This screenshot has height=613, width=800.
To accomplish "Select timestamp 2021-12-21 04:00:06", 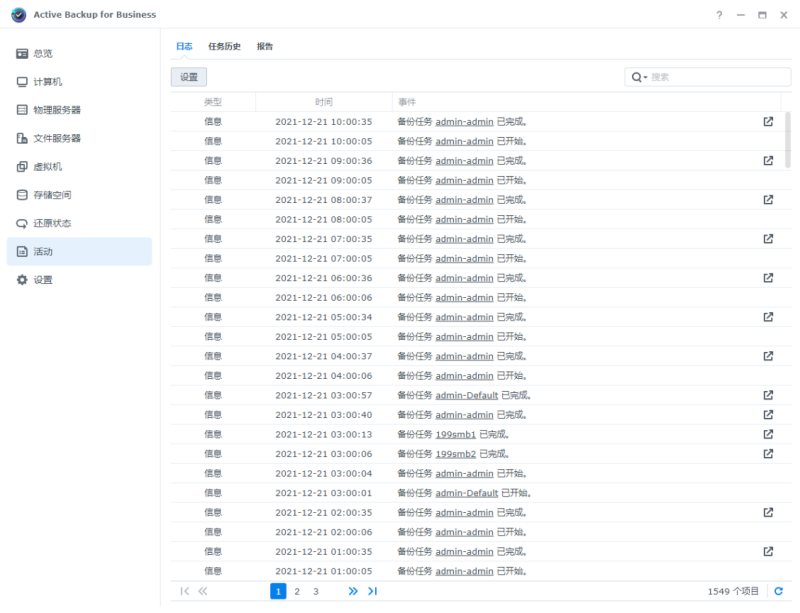I will click(323, 376).
